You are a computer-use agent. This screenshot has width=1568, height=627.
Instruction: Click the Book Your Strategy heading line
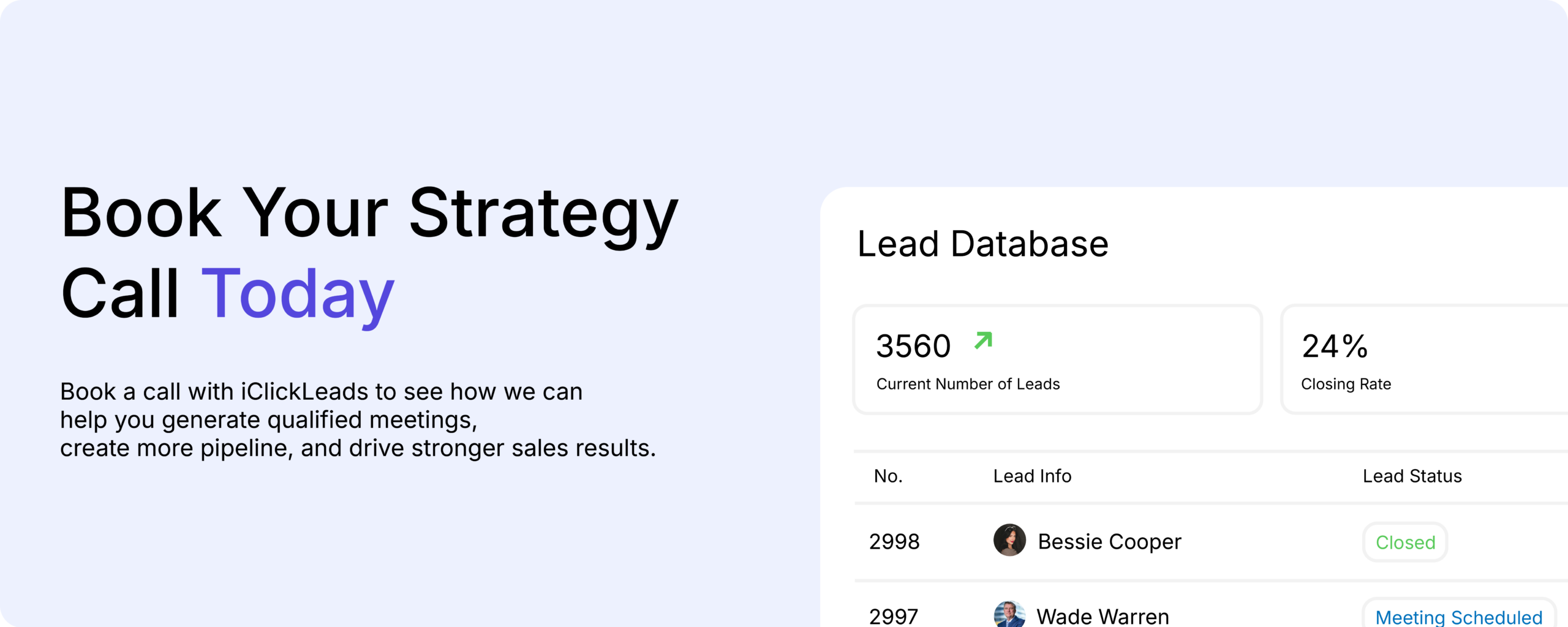click(x=369, y=213)
